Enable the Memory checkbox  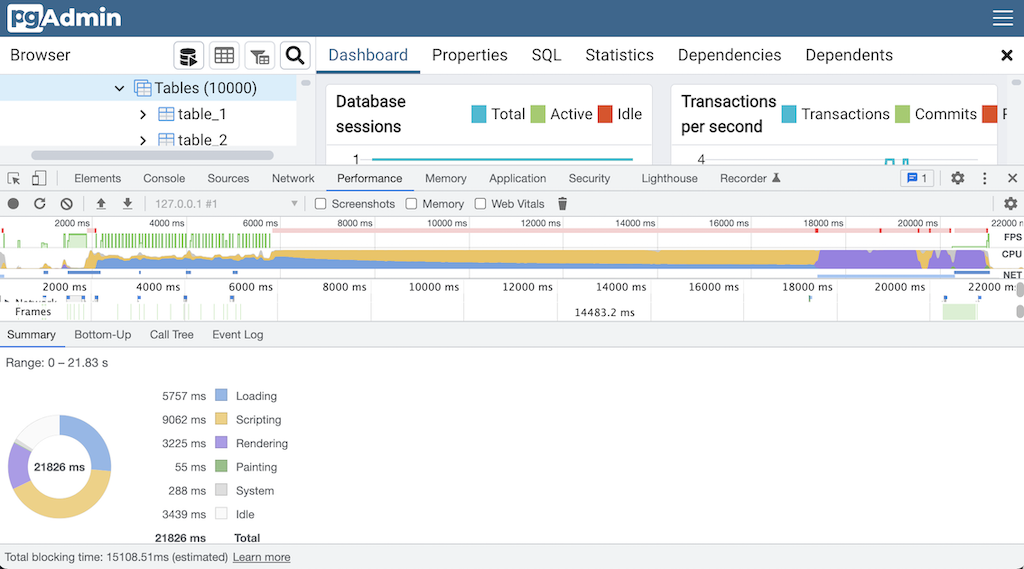(x=411, y=204)
